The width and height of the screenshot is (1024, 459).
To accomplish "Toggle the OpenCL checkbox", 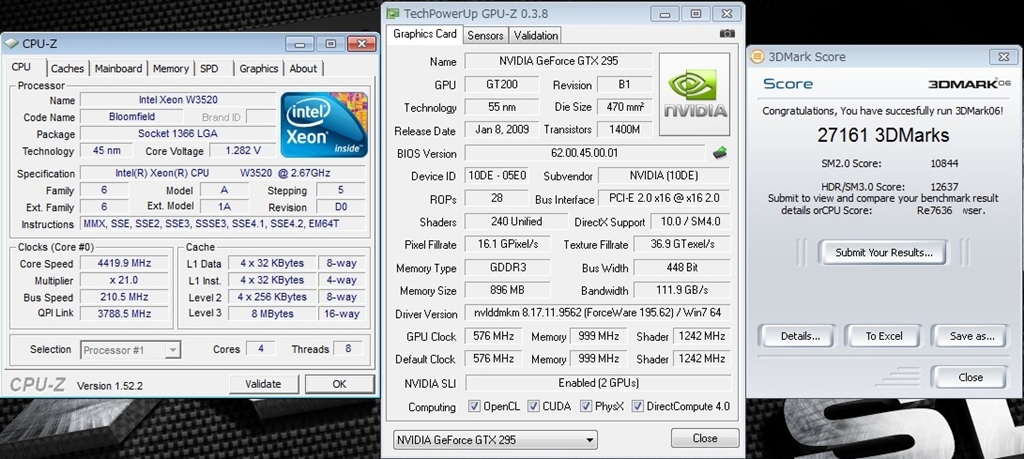I will [474, 406].
